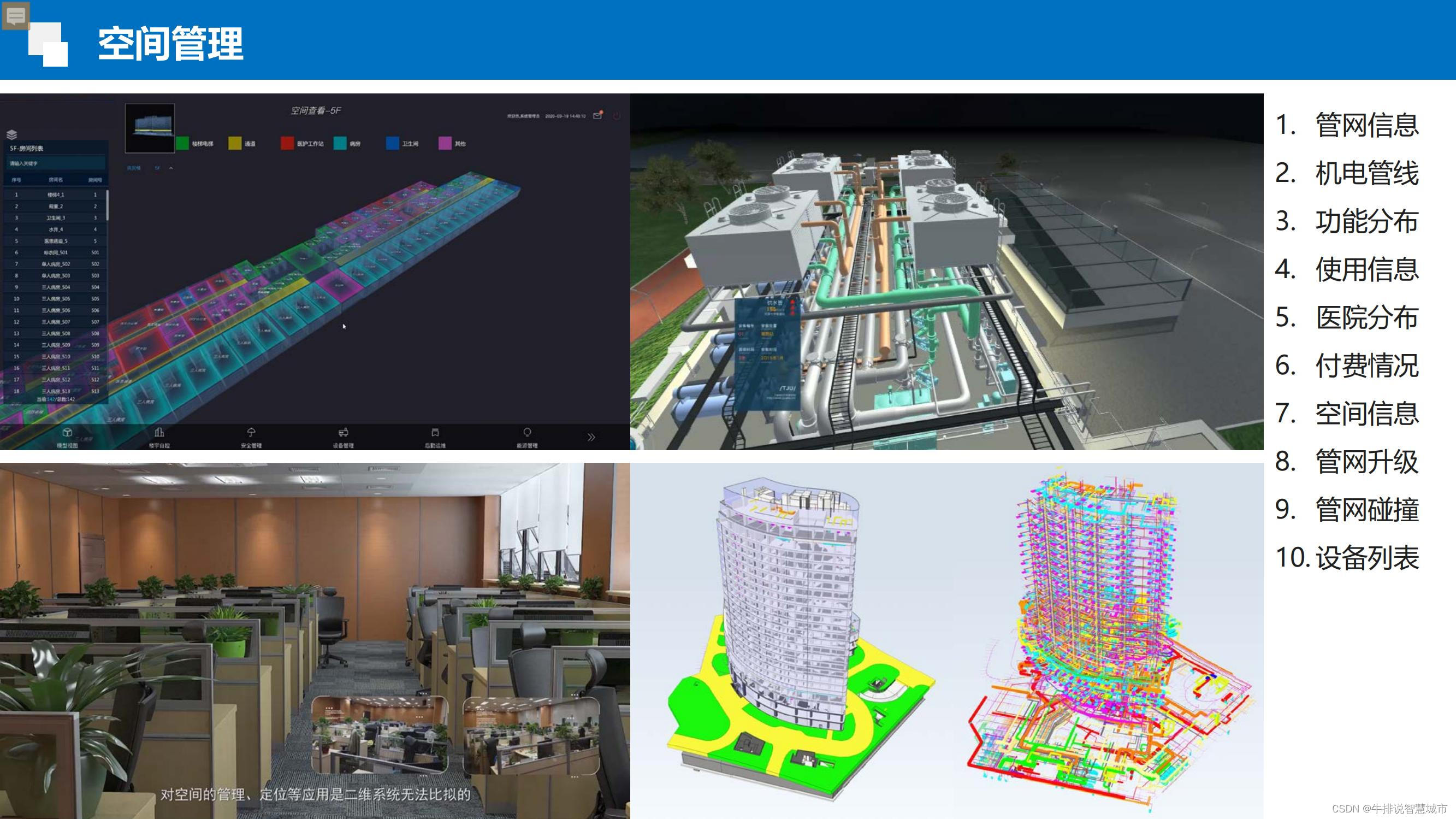The width and height of the screenshot is (1456, 819).
Task: Click the building thumbnail preview
Action: click(150, 128)
